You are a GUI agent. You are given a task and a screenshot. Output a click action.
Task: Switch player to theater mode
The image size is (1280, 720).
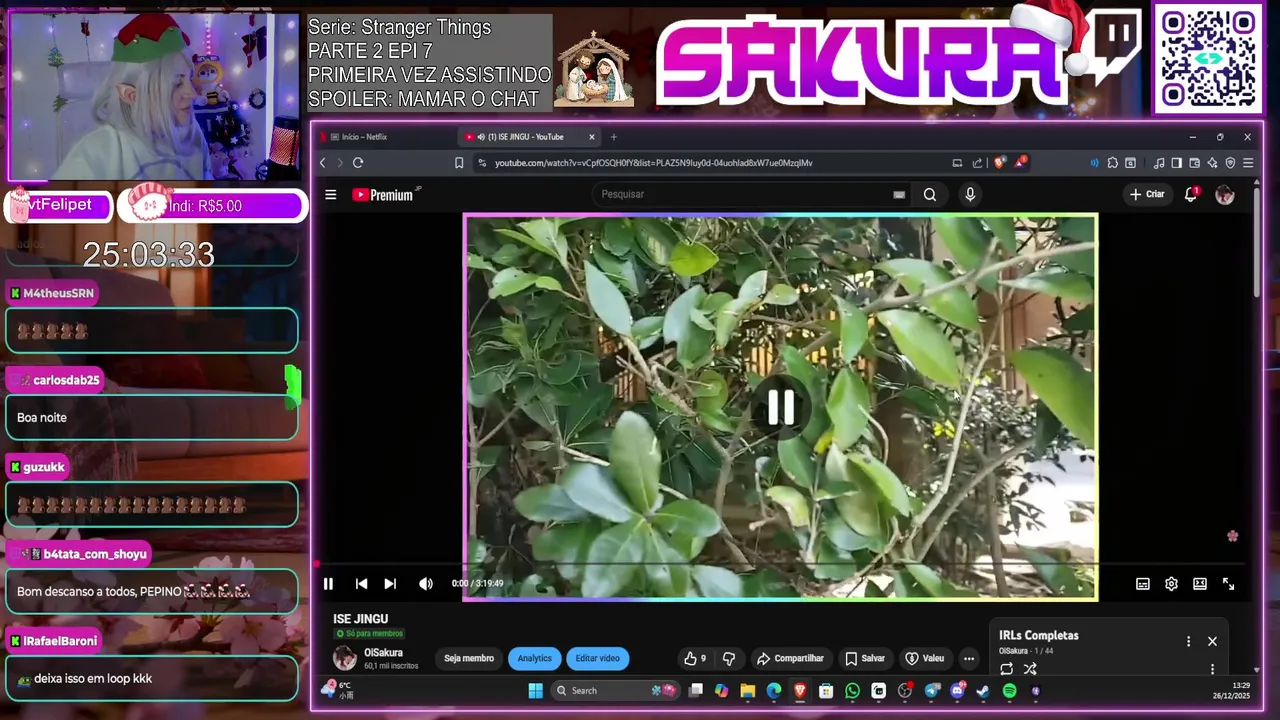(x=1200, y=584)
